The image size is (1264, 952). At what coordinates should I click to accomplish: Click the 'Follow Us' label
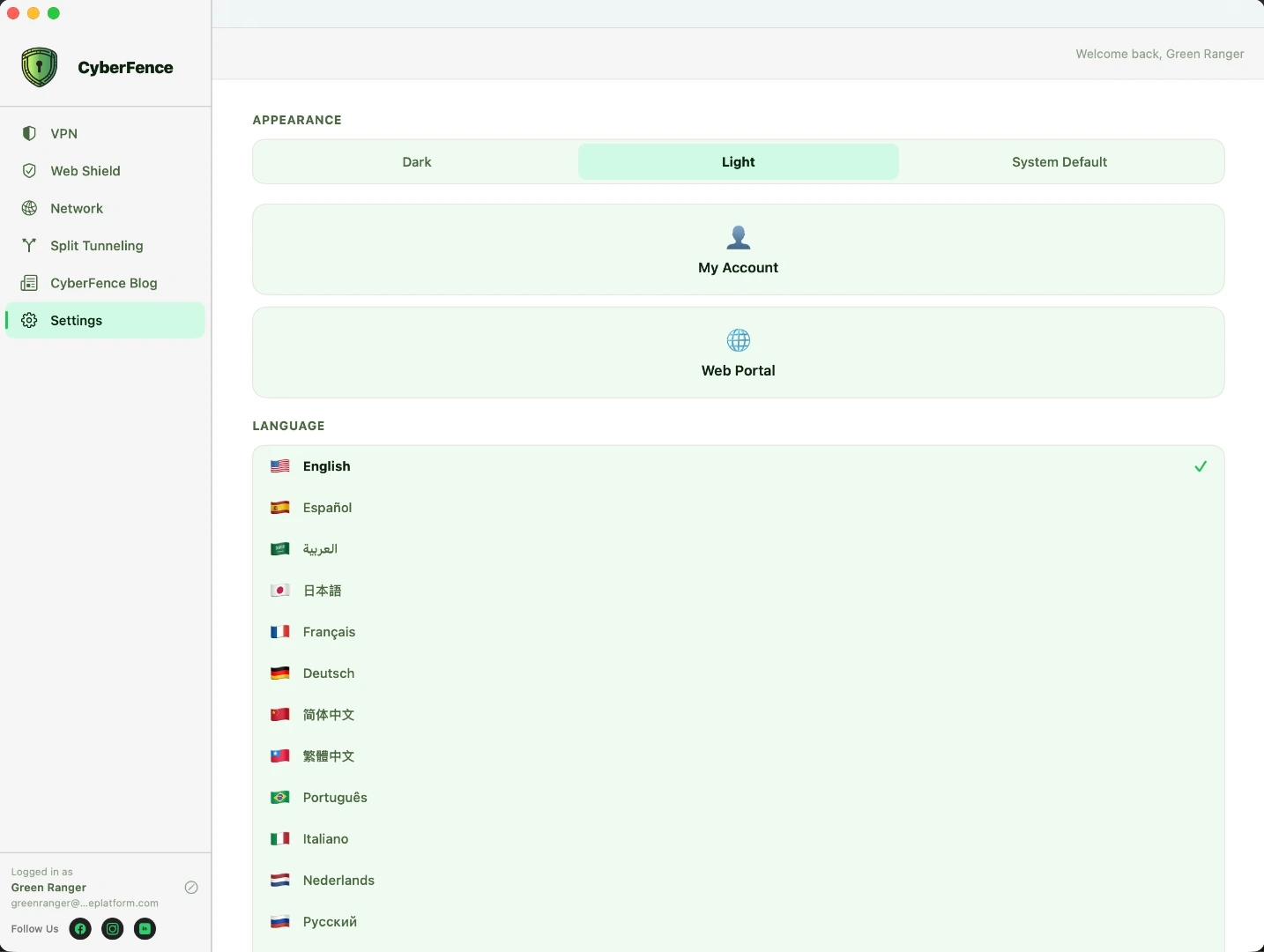tap(34, 929)
